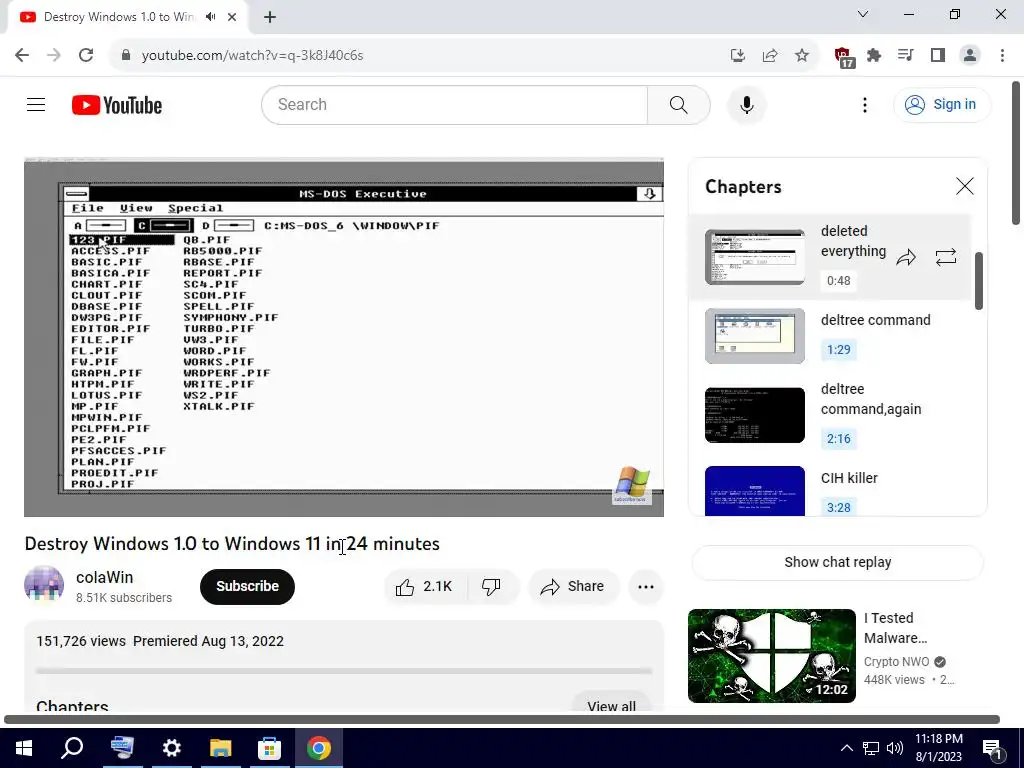The width and height of the screenshot is (1024, 768).
Task: Select the 1:29 chapter timestamp
Action: [839, 349]
